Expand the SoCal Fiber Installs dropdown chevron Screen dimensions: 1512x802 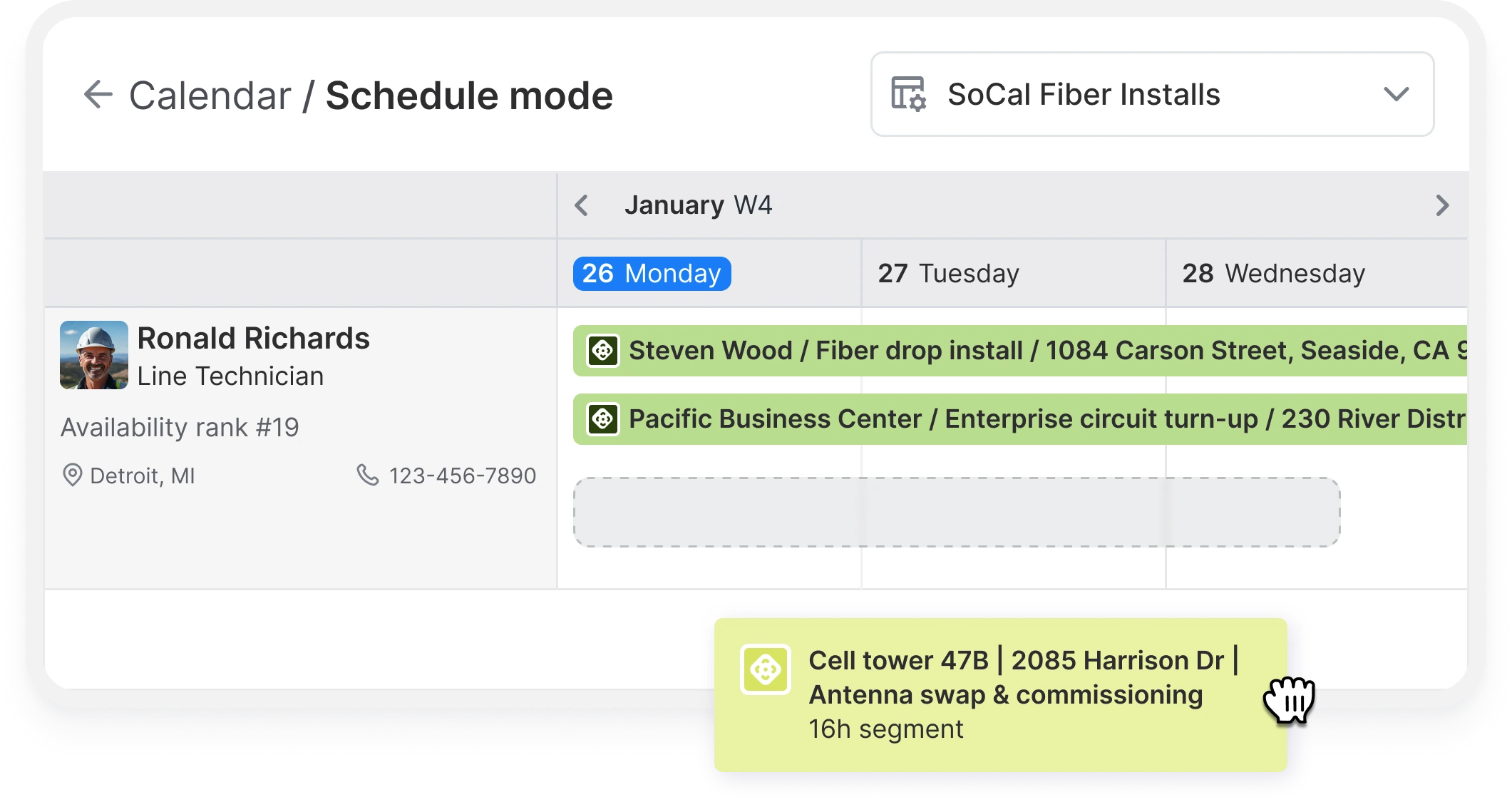point(1396,94)
